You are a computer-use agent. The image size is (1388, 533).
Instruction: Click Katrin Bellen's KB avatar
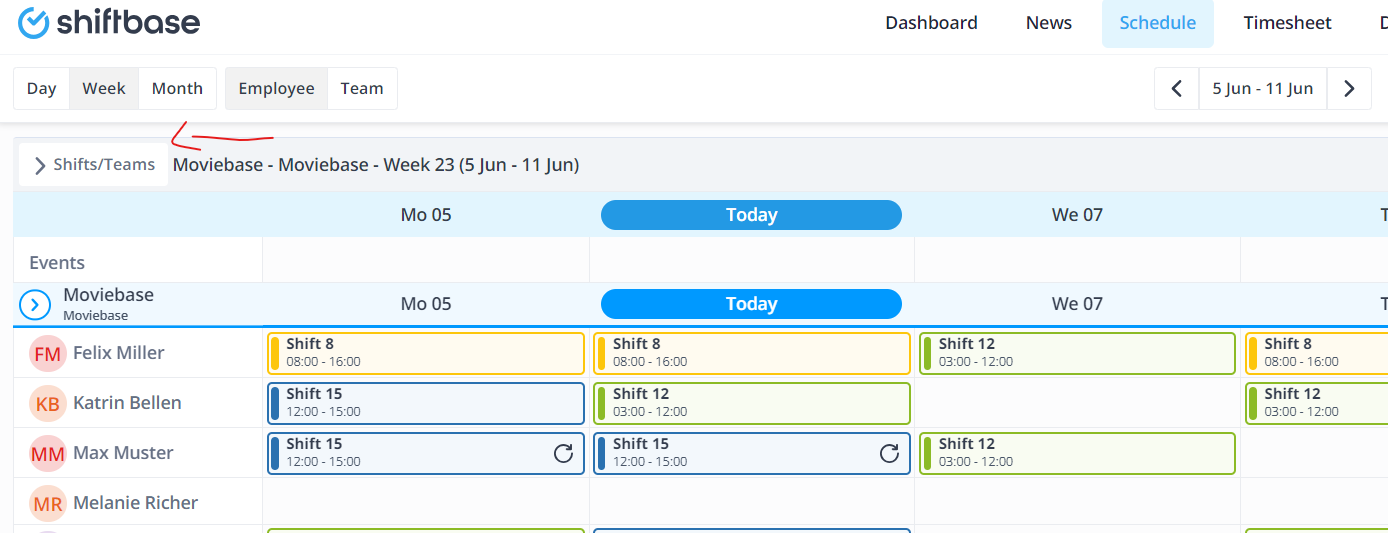tap(48, 403)
